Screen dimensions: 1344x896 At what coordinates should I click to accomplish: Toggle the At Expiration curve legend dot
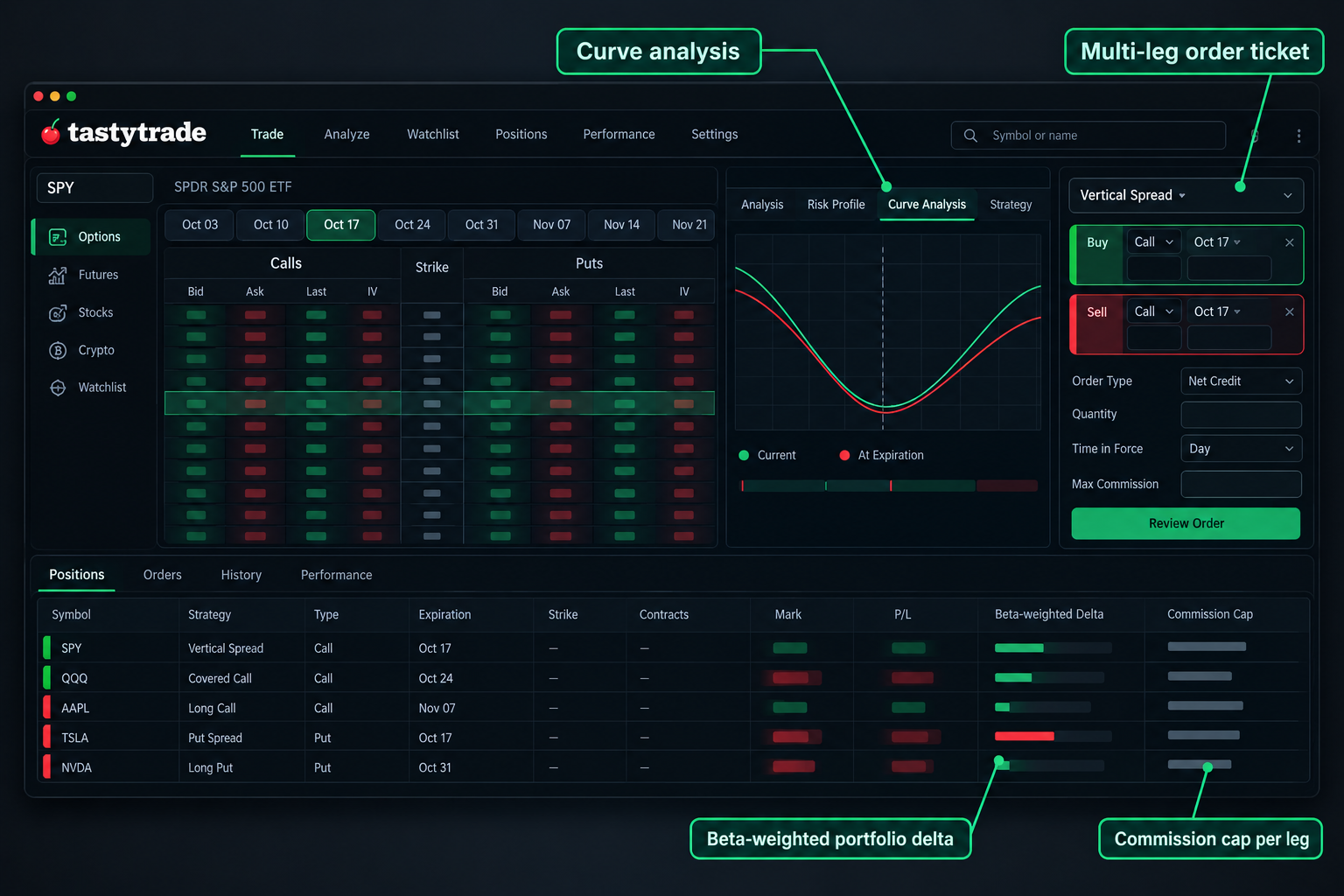coord(844,455)
